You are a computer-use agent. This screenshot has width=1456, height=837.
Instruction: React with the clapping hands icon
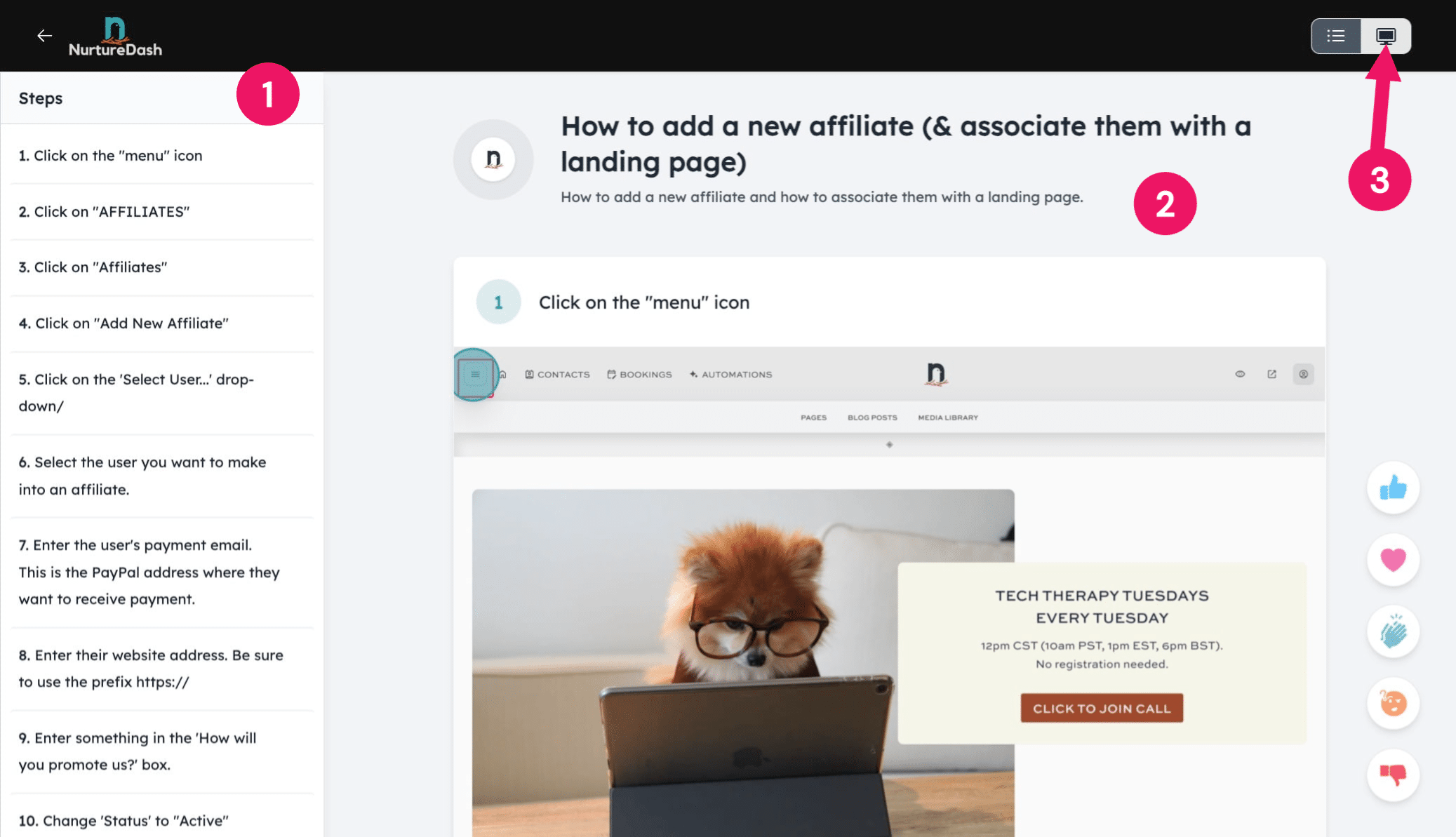(x=1393, y=631)
